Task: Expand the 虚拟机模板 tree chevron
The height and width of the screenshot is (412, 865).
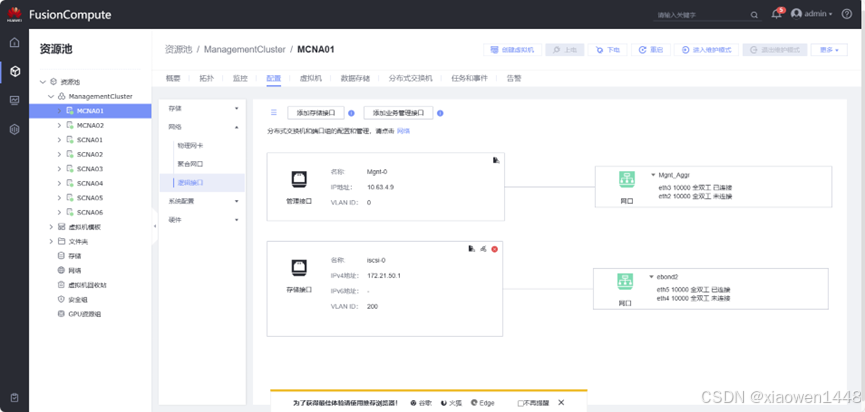Action: (51, 227)
